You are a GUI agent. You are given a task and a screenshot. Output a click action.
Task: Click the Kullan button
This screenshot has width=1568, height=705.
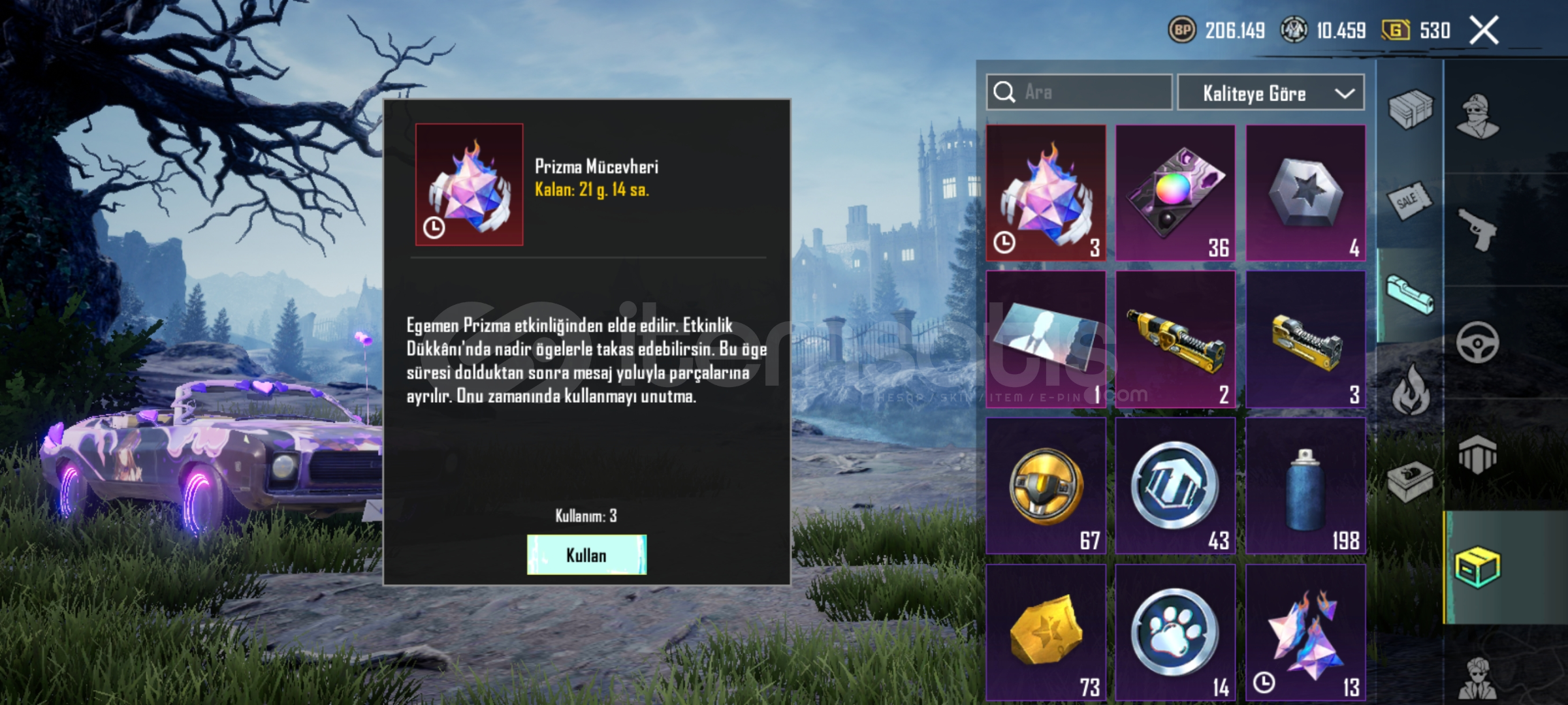pyautogui.click(x=586, y=555)
